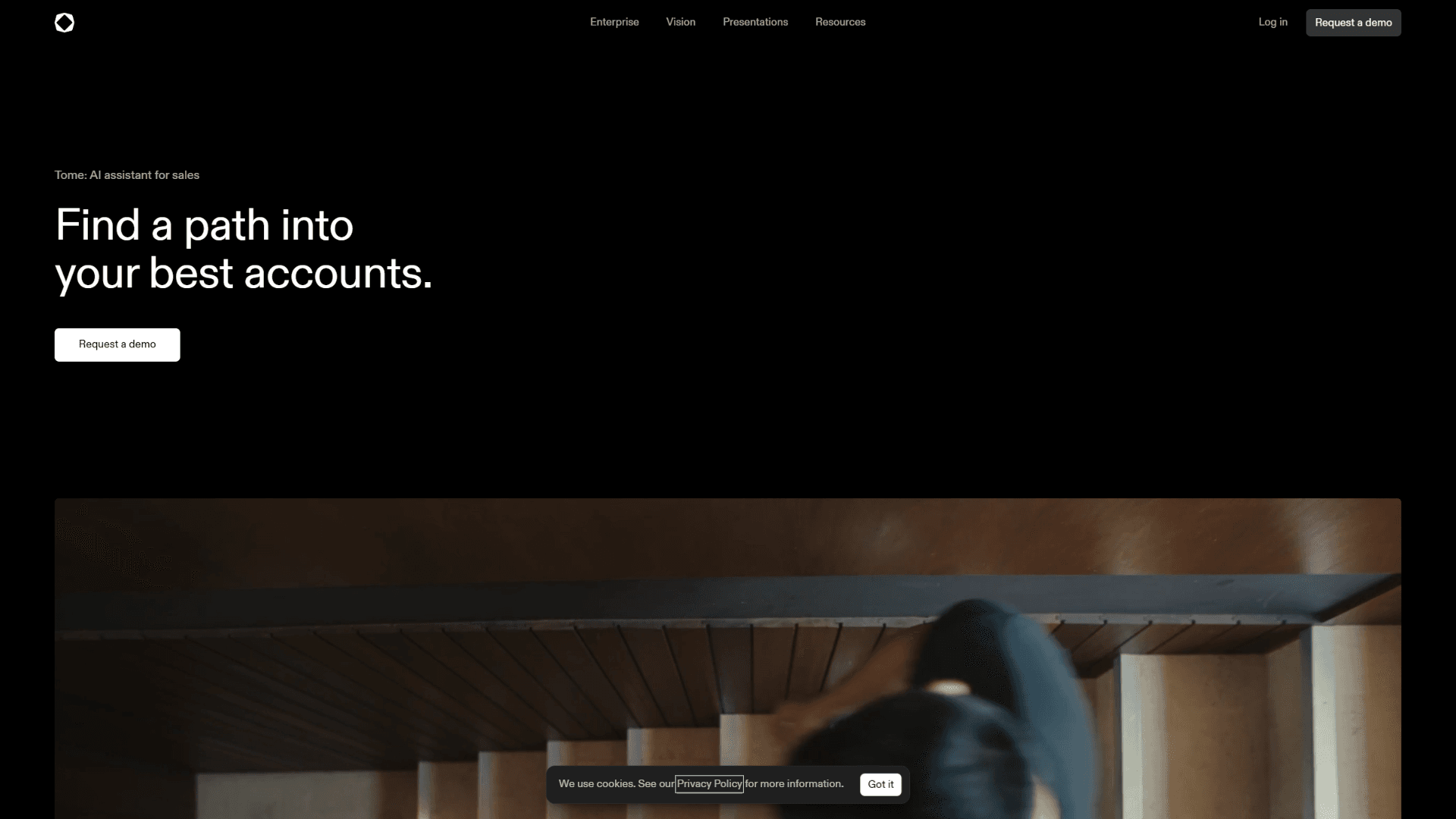Click the Request a demo header button
Image resolution: width=1456 pixels, height=819 pixels.
pos(1352,22)
